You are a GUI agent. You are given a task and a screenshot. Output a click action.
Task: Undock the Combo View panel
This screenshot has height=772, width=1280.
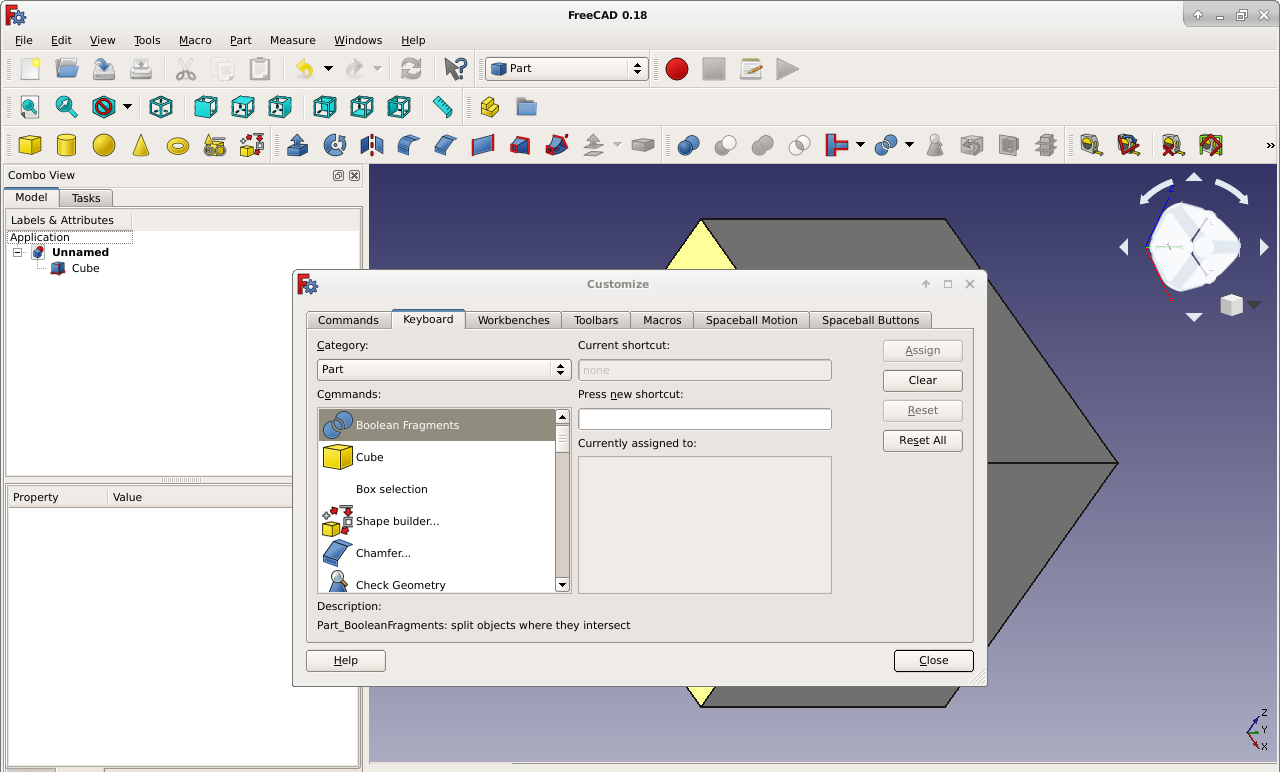point(339,176)
